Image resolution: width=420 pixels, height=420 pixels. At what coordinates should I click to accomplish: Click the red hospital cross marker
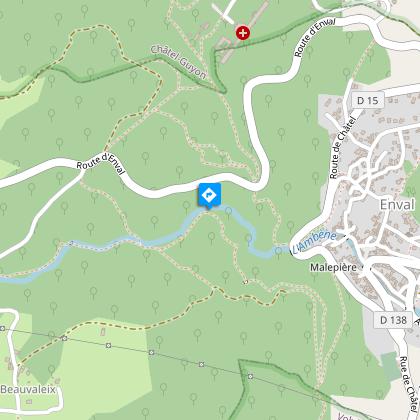point(243,33)
